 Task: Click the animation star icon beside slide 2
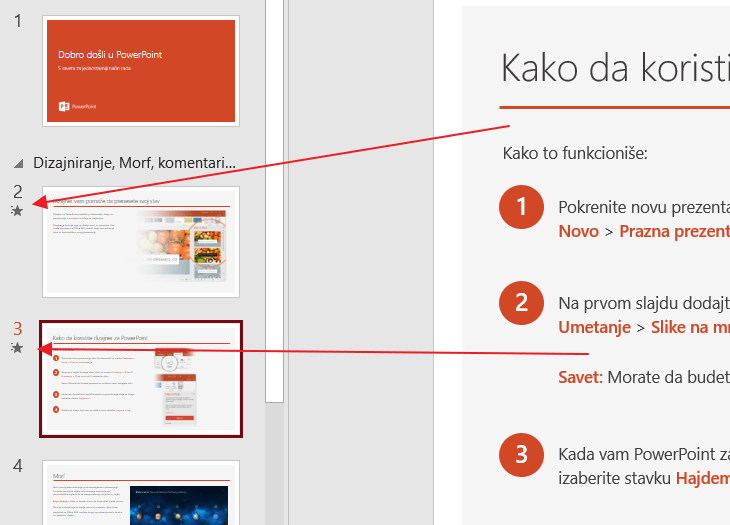17,211
